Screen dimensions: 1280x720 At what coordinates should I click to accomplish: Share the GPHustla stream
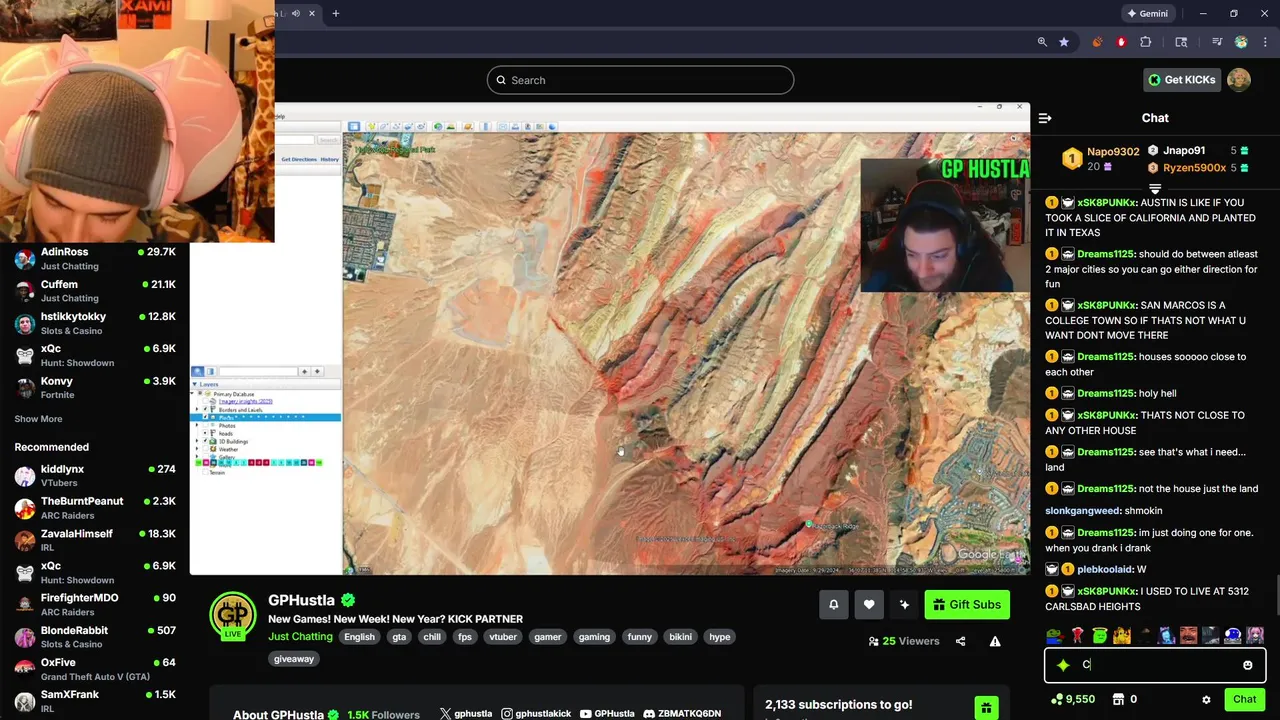960,641
